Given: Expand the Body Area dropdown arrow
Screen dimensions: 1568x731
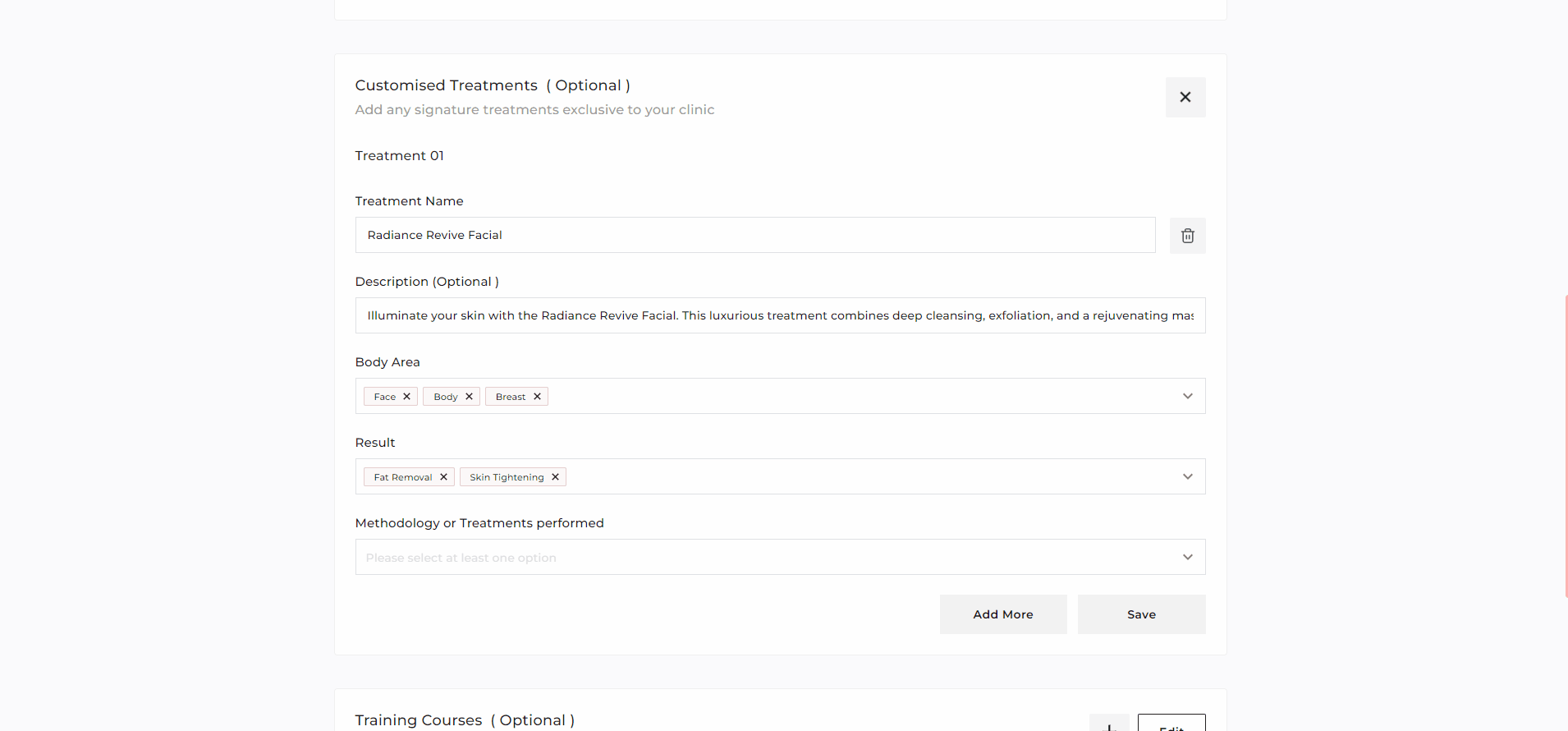Looking at the screenshot, I should 1187,396.
